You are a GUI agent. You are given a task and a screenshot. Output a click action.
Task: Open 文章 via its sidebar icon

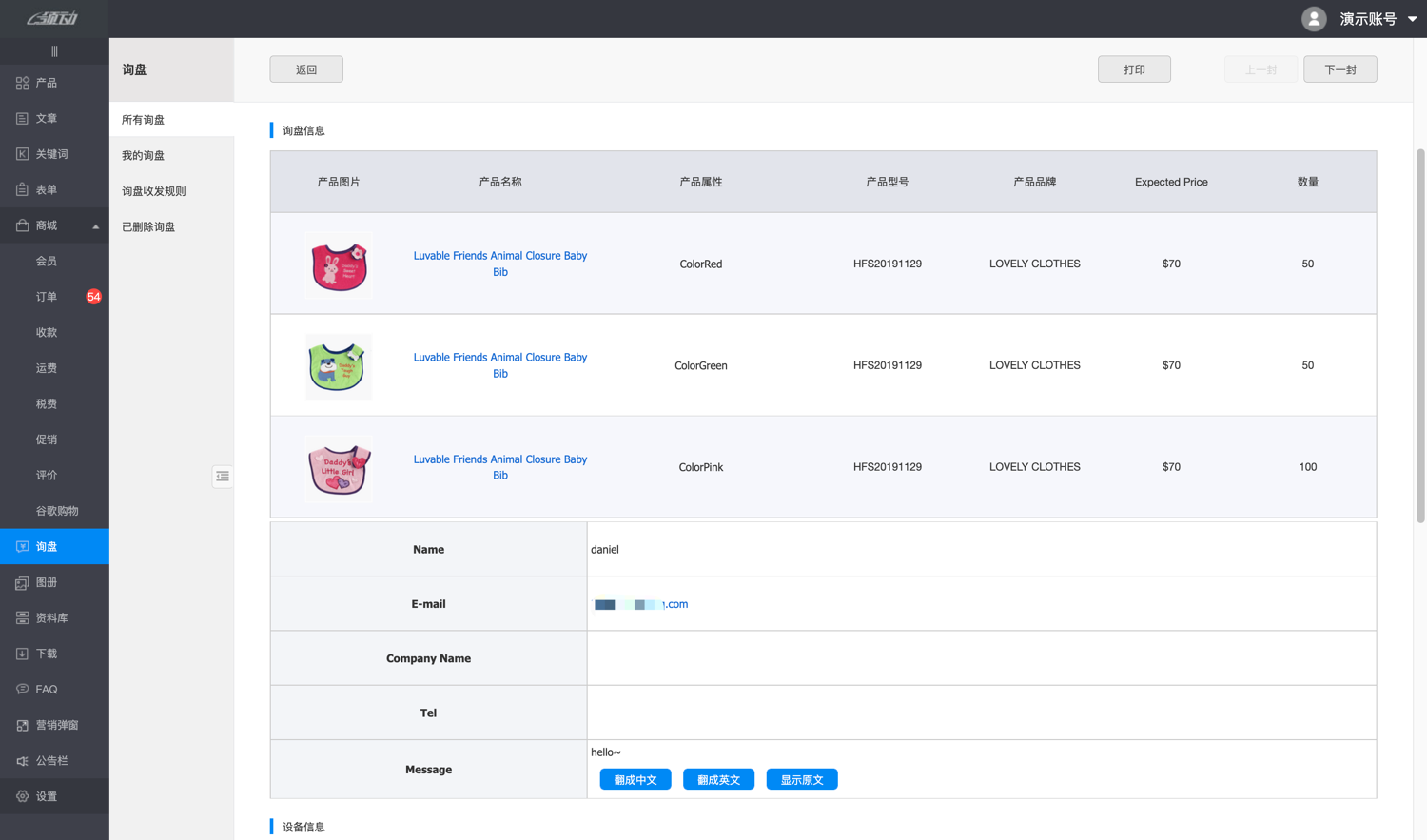22,119
